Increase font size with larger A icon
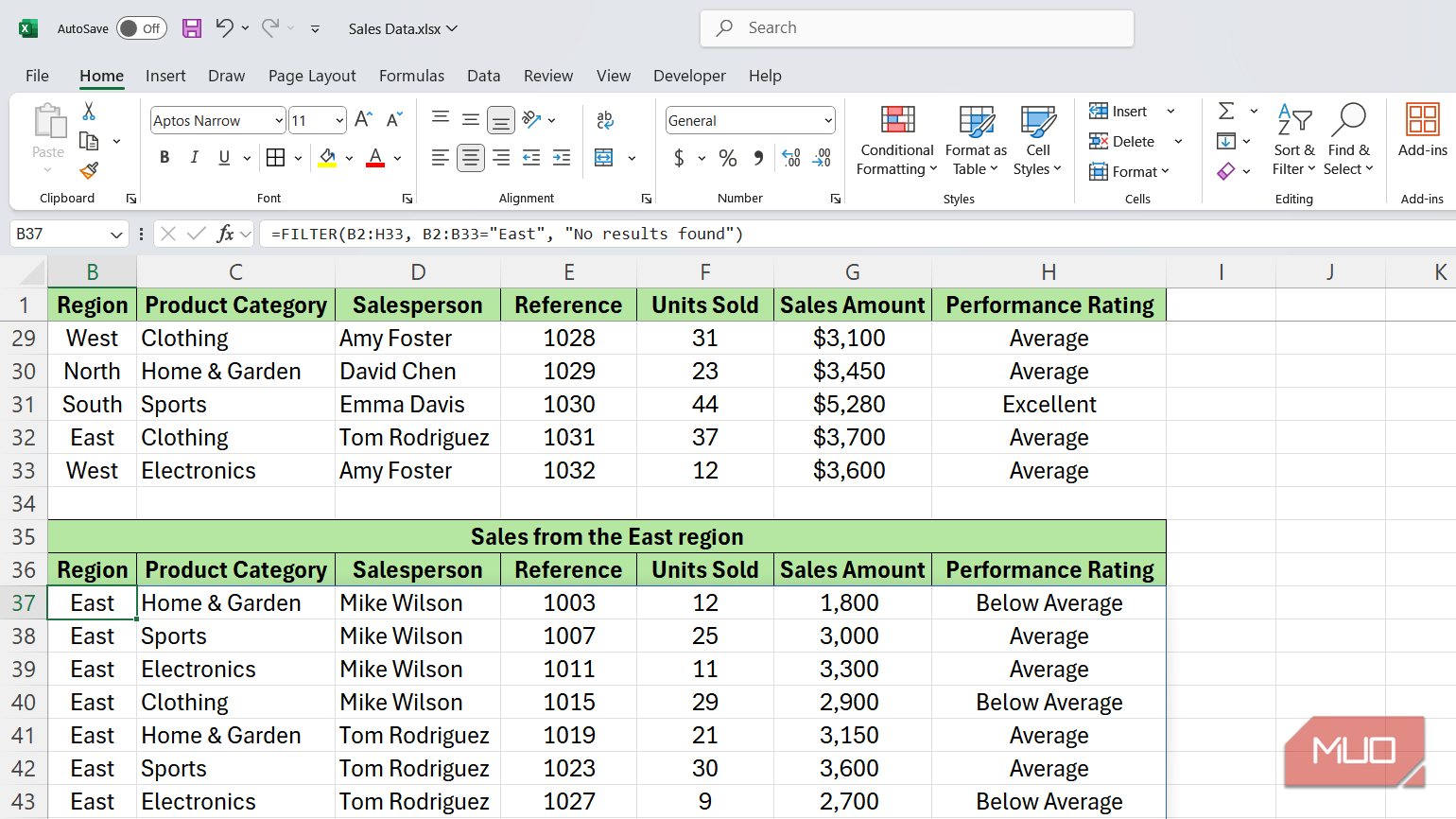Image resolution: width=1456 pixels, height=819 pixels. pos(363,119)
